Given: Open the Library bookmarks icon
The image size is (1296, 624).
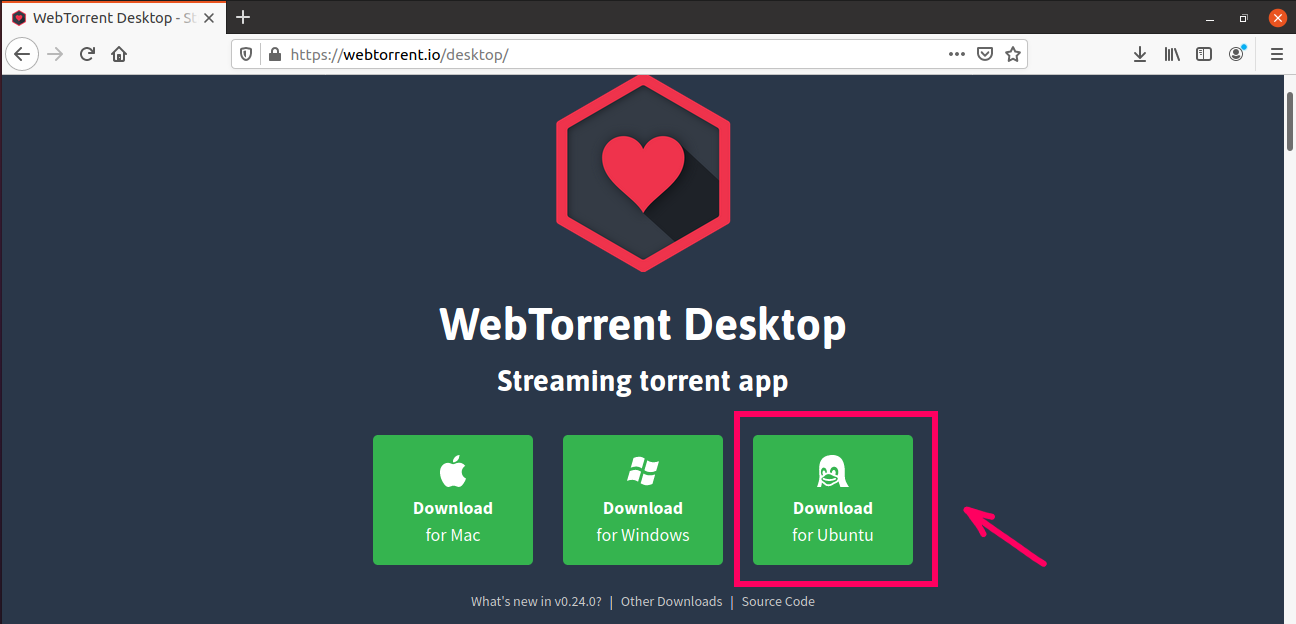Looking at the screenshot, I should 1172,54.
